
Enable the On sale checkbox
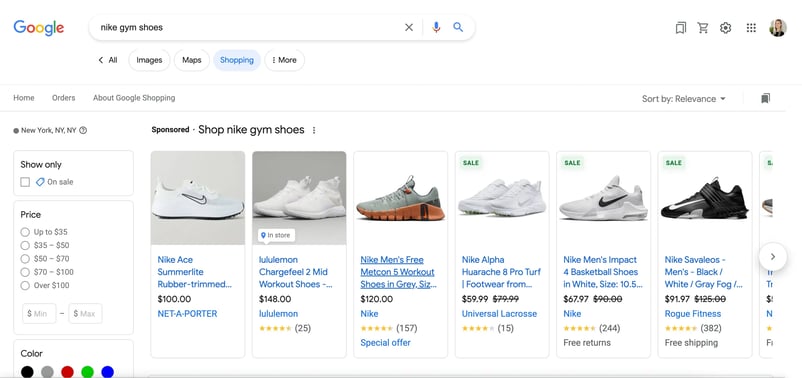click(25, 182)
